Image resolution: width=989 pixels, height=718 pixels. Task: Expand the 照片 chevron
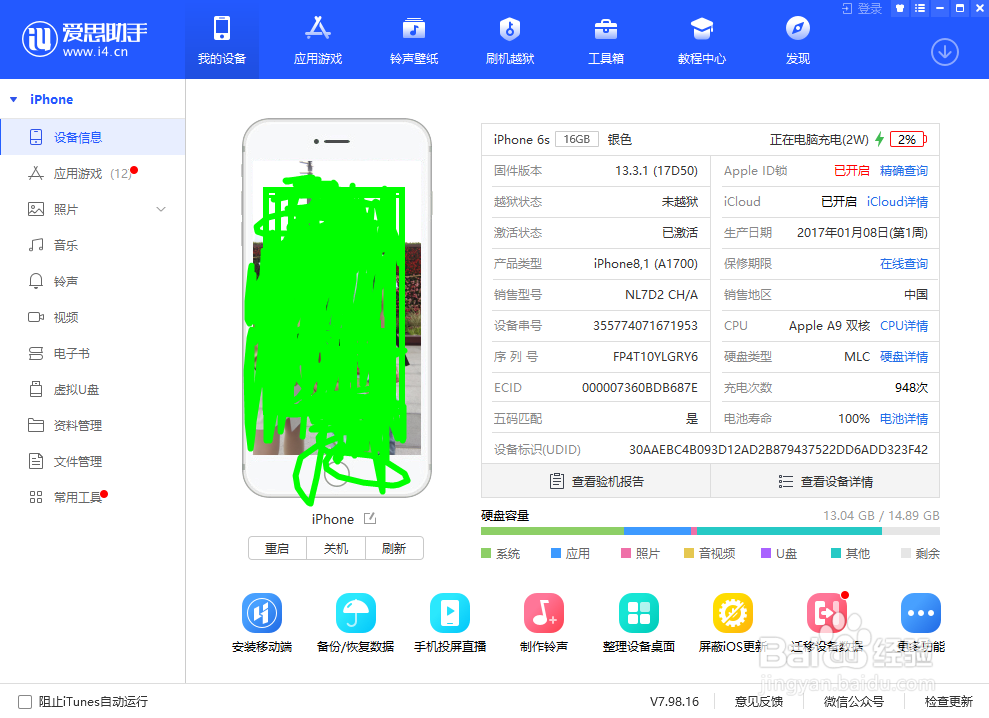pyautogui.click(x=161, y=209)
